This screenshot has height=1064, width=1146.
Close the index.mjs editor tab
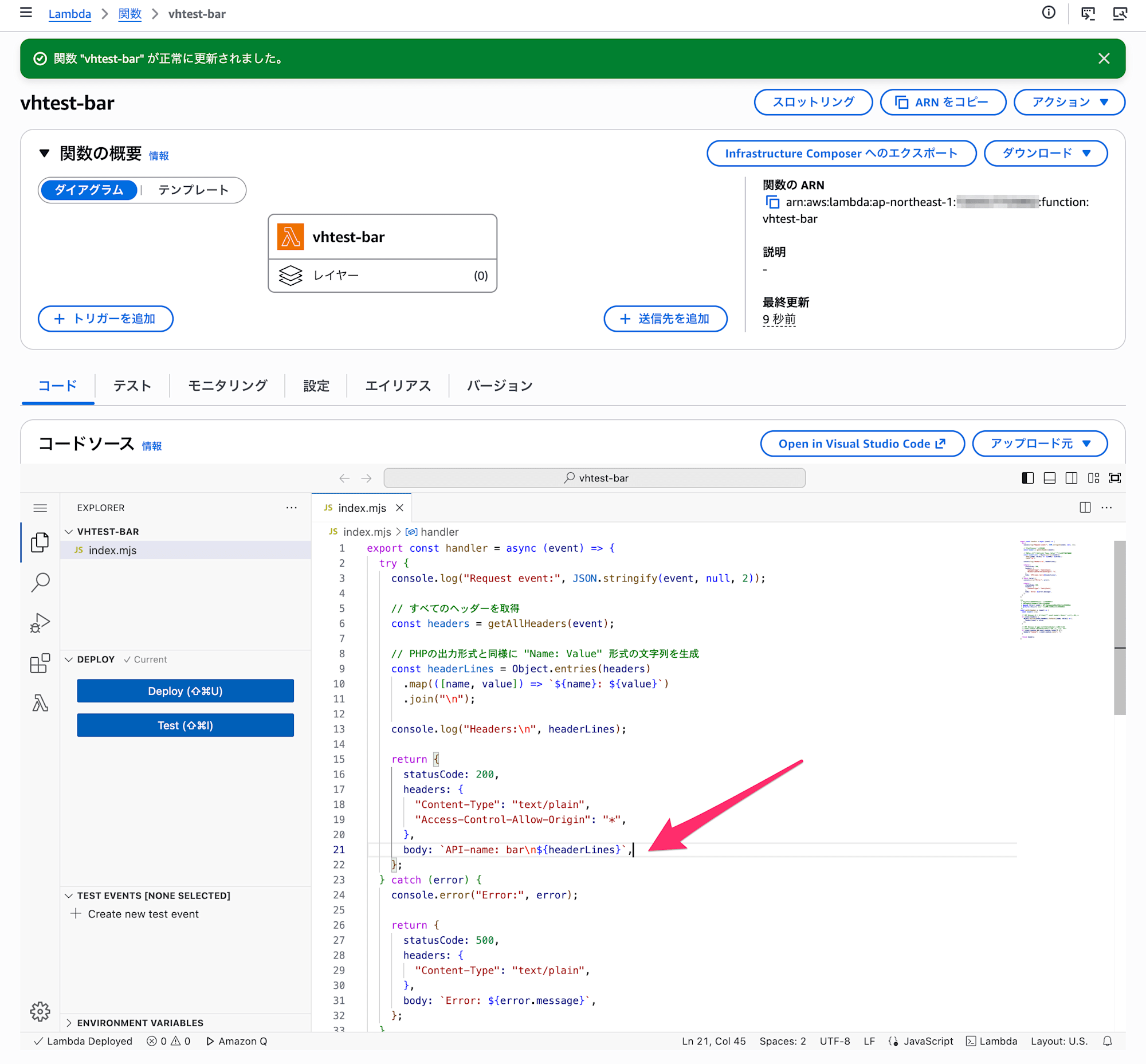click(x=399, y=507)
